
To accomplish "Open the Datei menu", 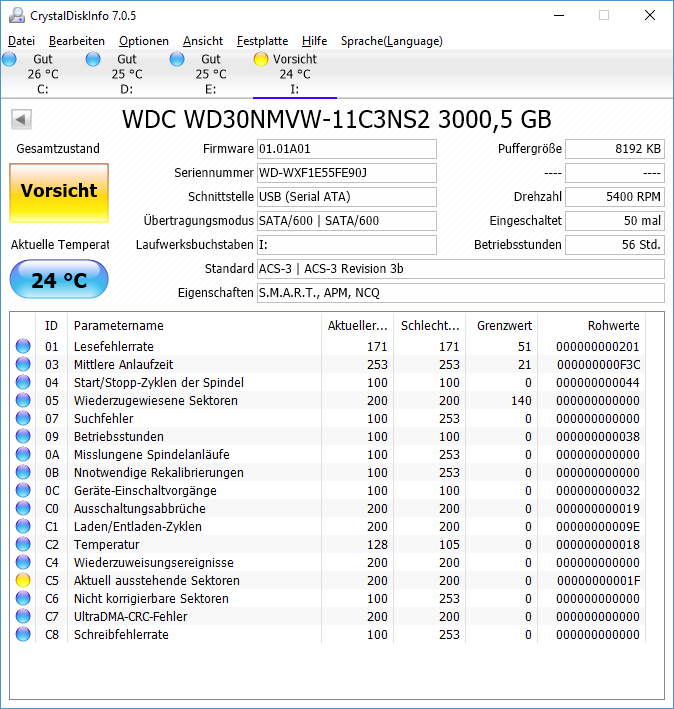I will click(x=21, y=41).
